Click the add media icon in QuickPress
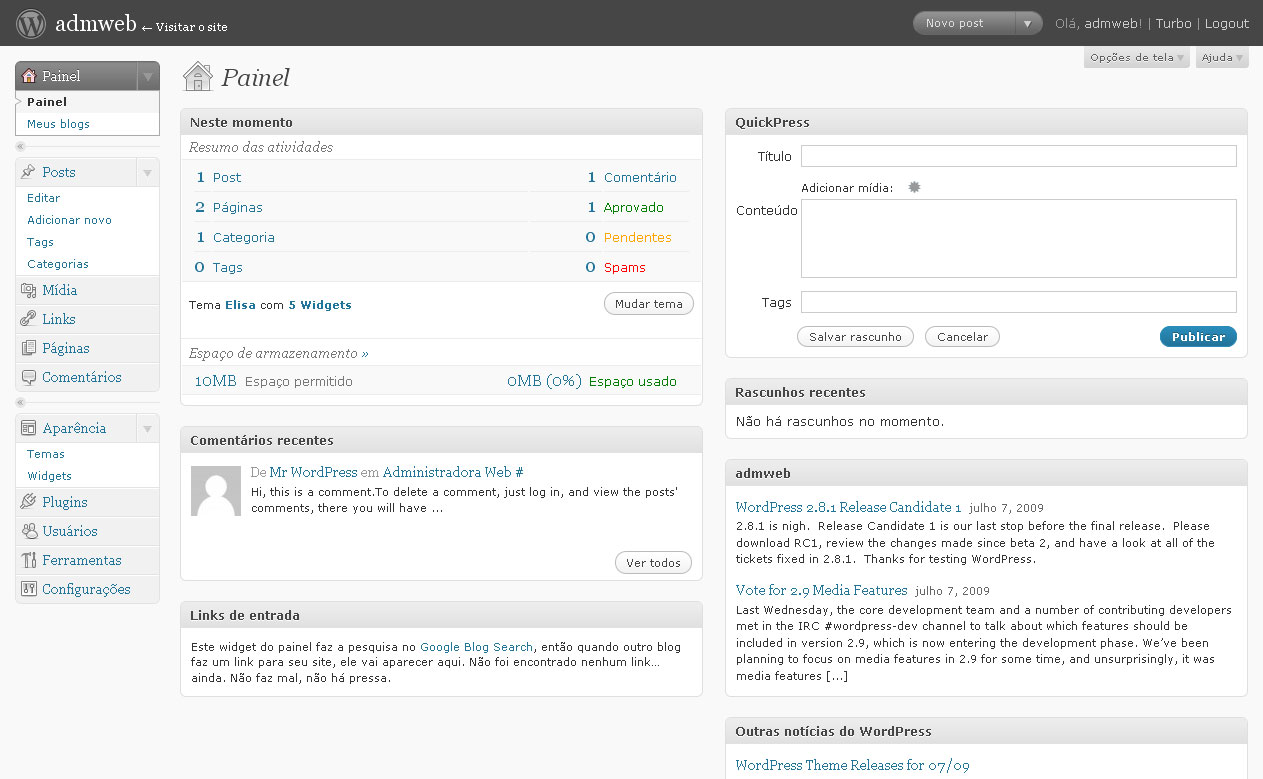The height and width of the screenshot is (779, 1263). [913, 187]
